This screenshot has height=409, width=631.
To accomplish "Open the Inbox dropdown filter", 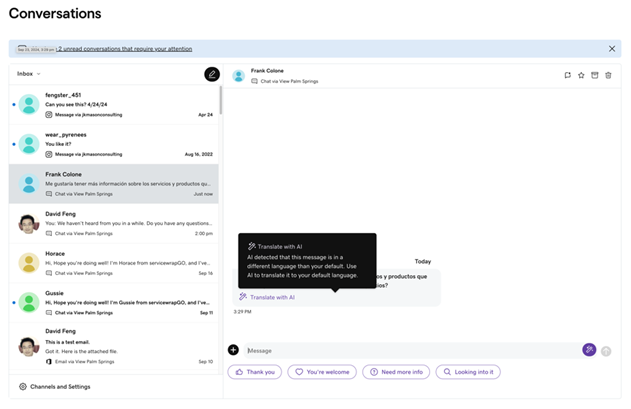I will click(29, 74).
